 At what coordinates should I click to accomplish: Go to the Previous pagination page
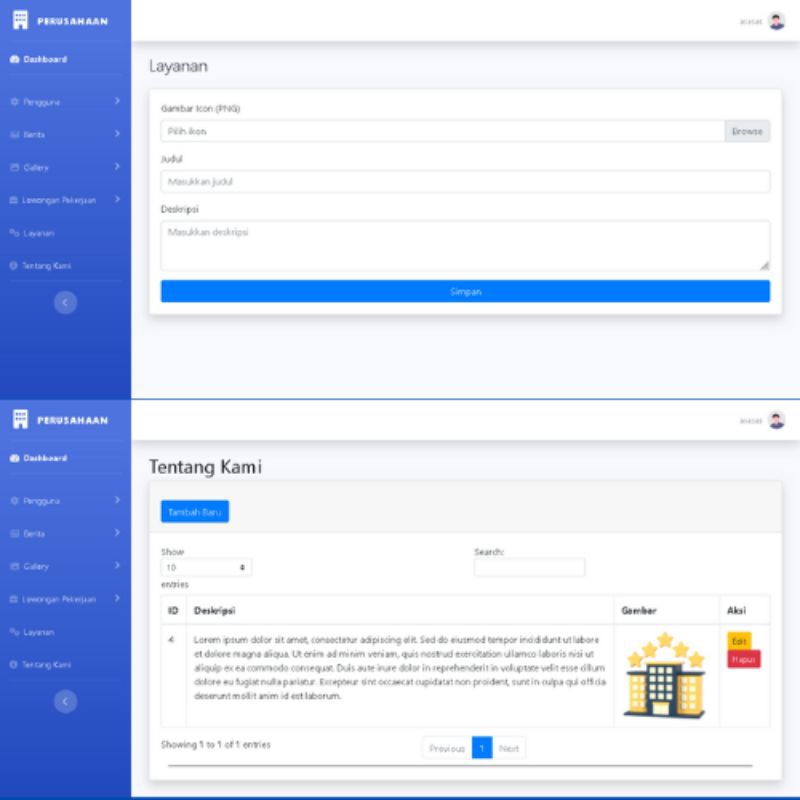pos(447,748)
